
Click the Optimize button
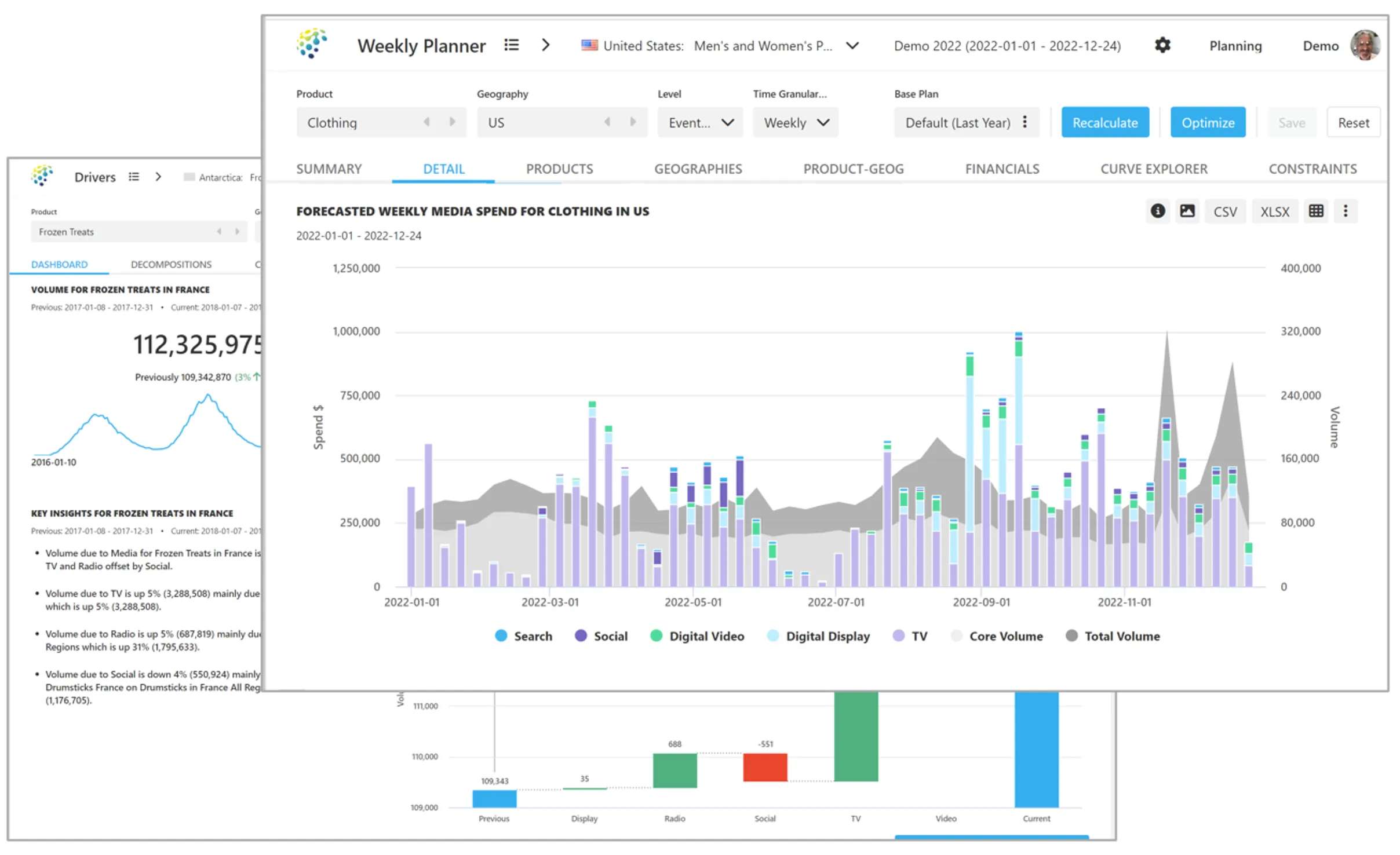pos(1208,122)
